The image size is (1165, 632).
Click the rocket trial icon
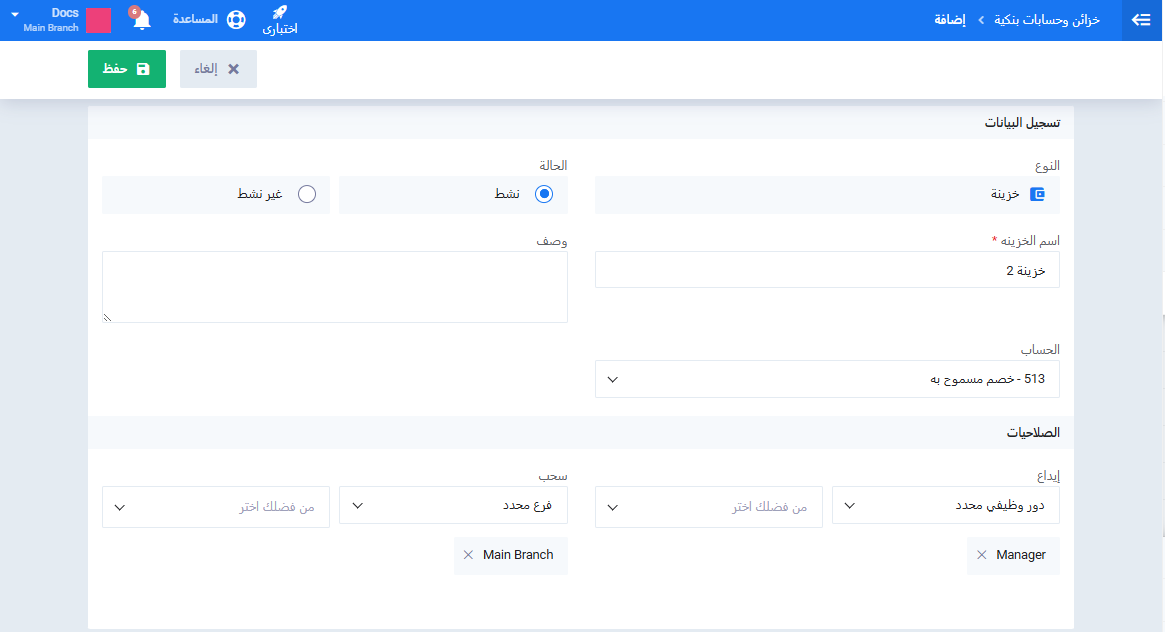tap(280, 13)
